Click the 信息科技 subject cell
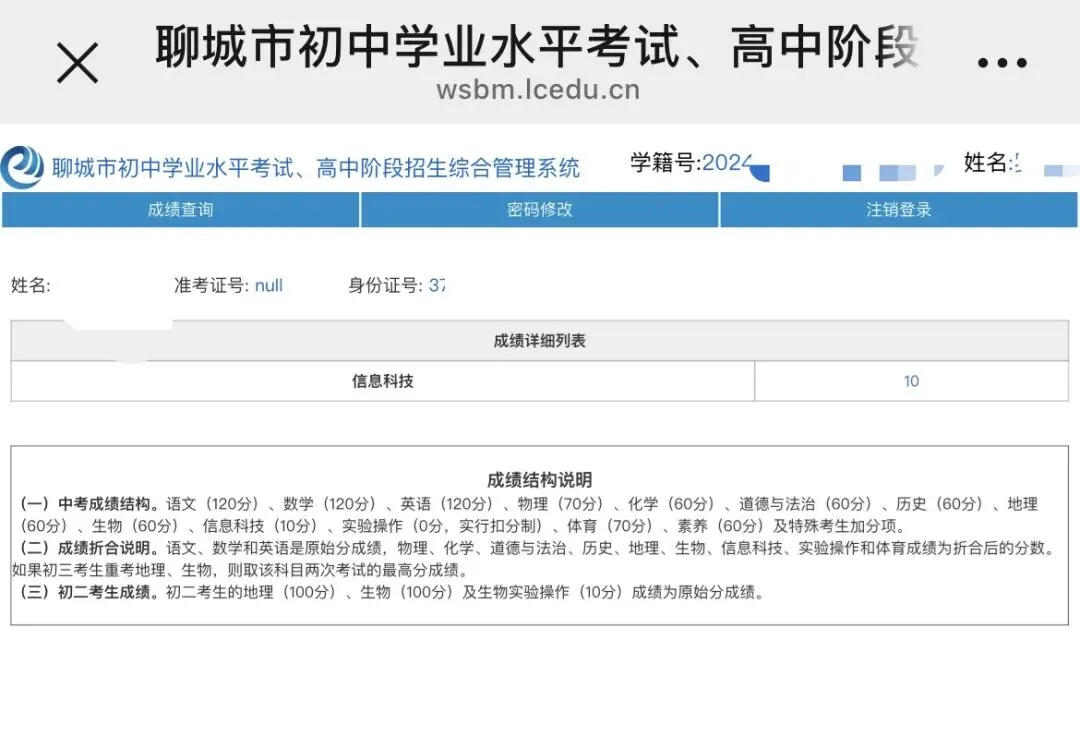 coord(382,381)
